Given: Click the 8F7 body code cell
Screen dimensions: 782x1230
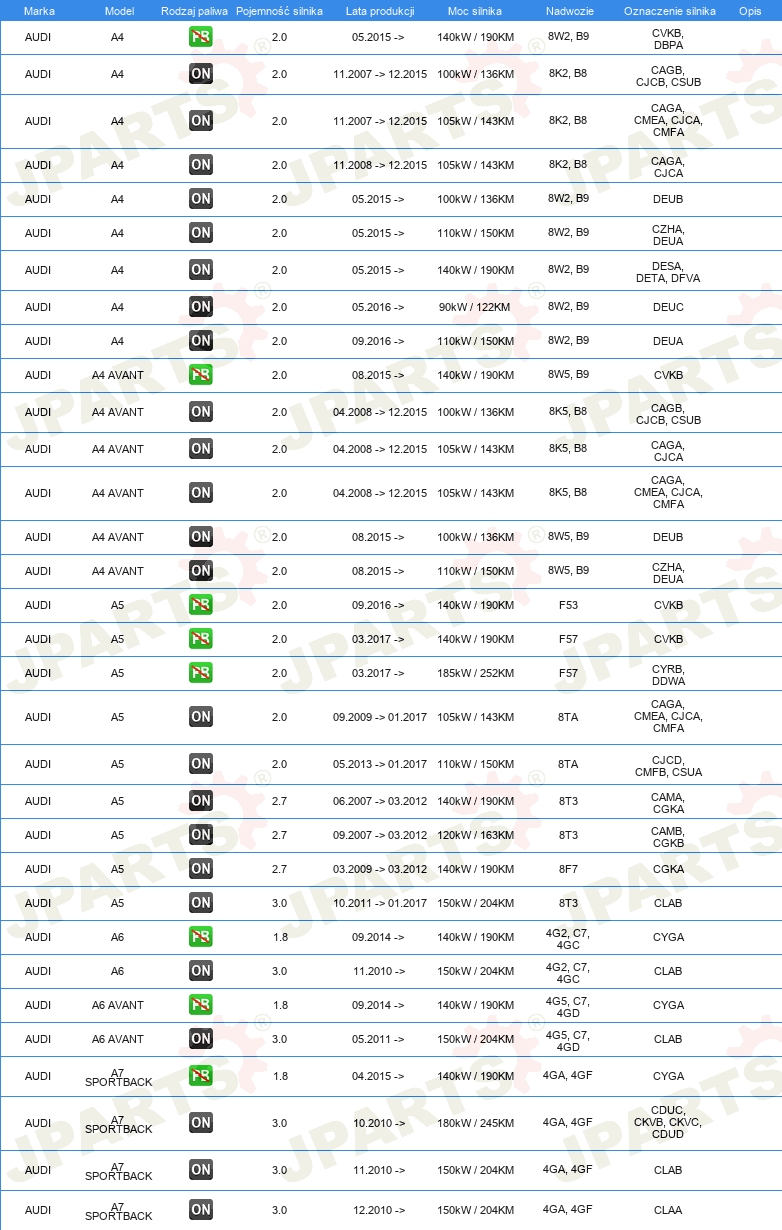Looking at the screenshot, I should pyautogui.click(x=568, y=869).
